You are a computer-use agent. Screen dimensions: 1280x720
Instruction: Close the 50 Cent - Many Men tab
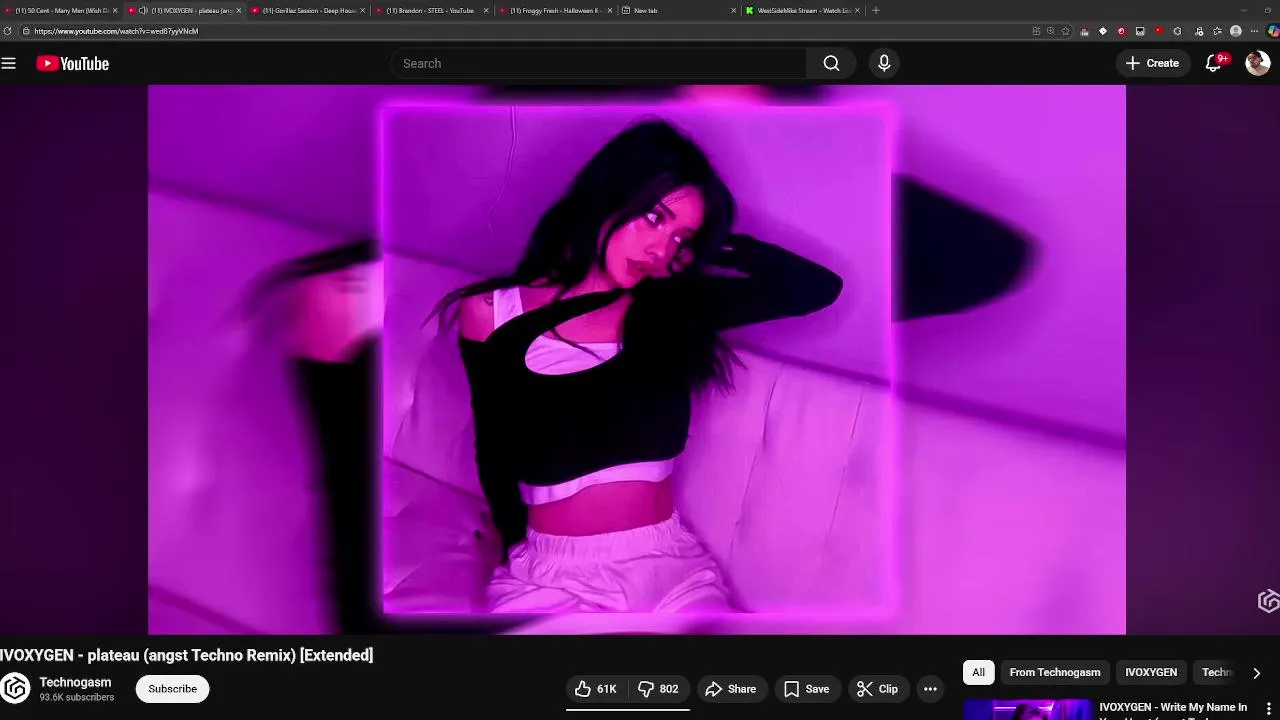click(115, 10)
